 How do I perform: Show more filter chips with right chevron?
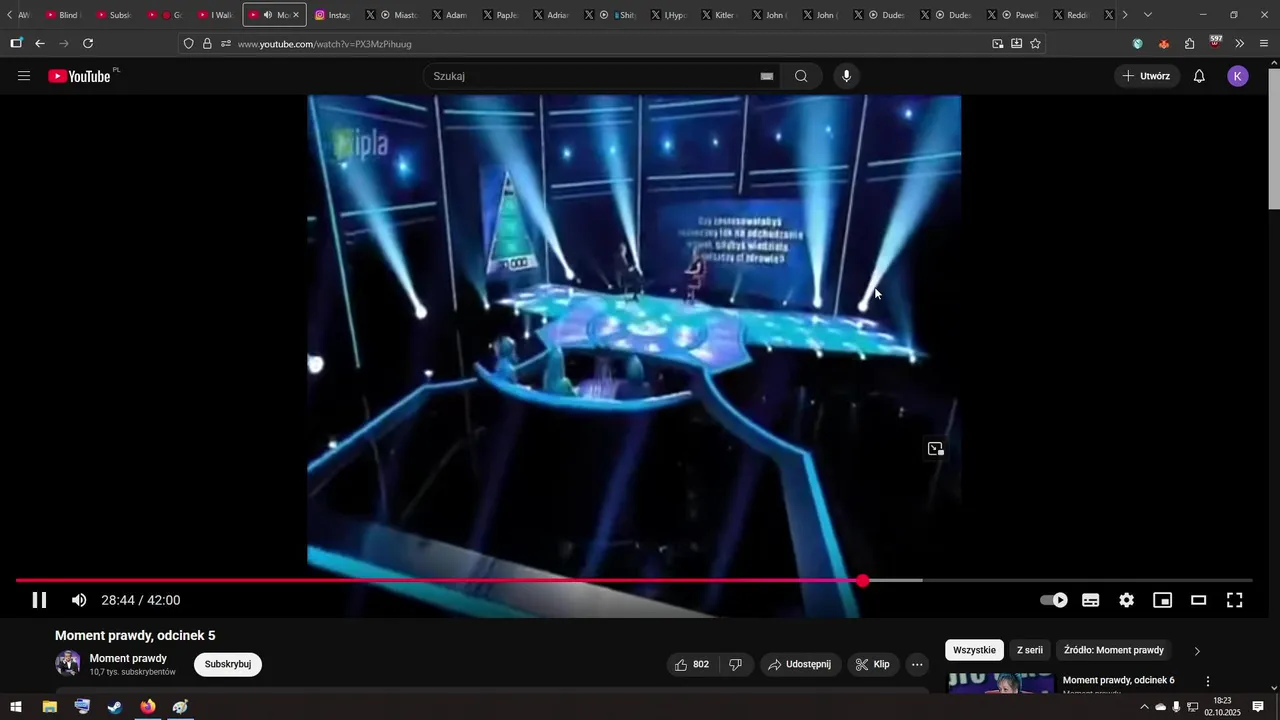click(x=1197, y=651)
